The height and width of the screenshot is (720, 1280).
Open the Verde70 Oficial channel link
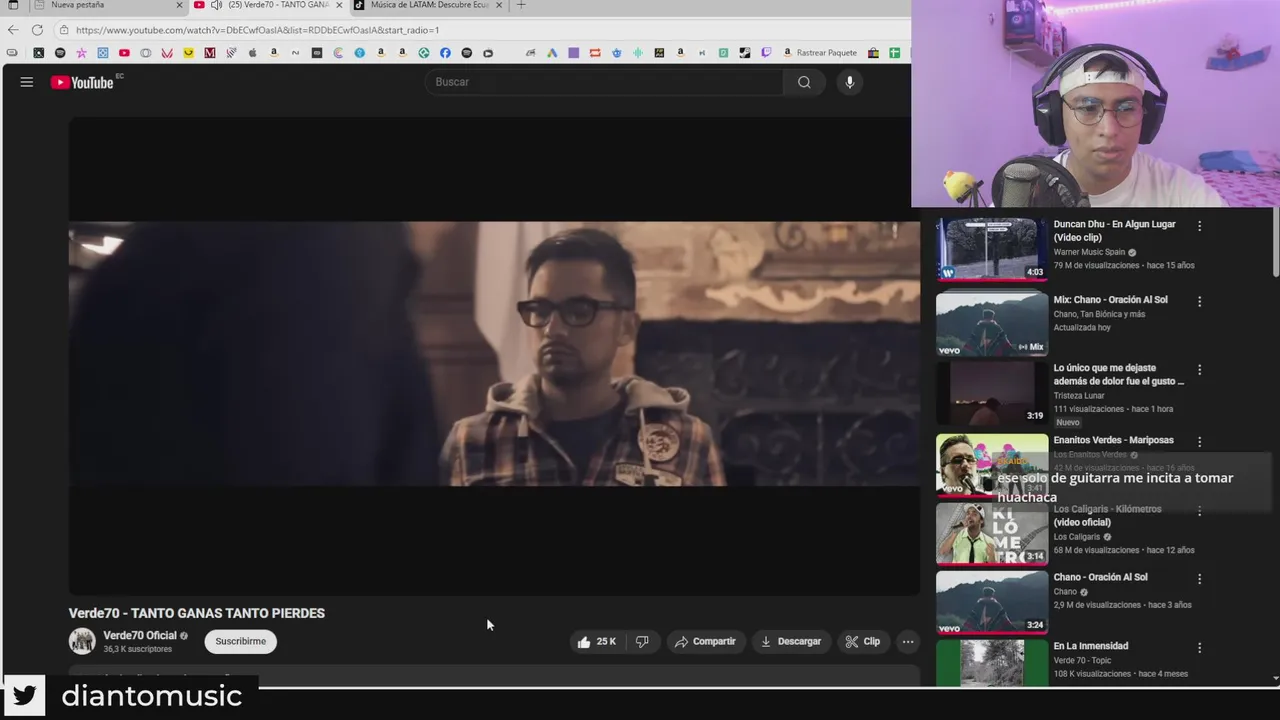pyautogui.click(x=140, y=635)
